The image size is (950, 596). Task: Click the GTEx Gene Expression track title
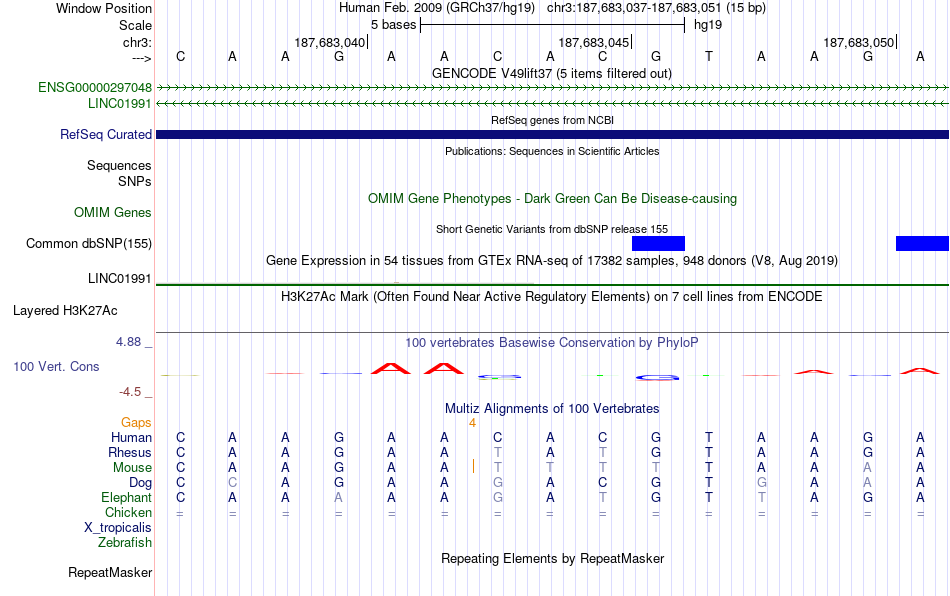[x=552, y=260]
